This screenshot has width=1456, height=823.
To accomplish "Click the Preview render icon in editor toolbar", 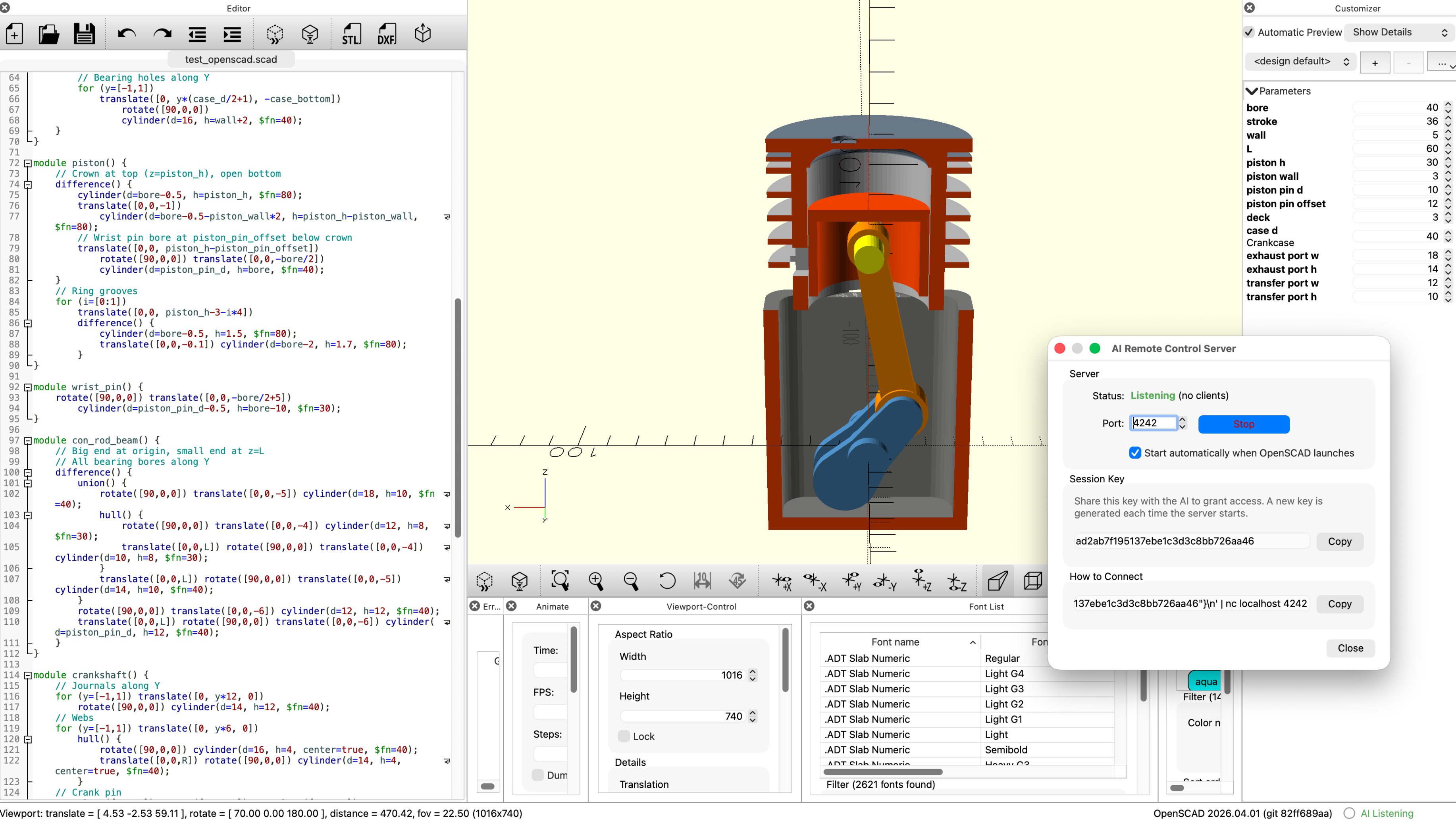I will click(275, 34).
